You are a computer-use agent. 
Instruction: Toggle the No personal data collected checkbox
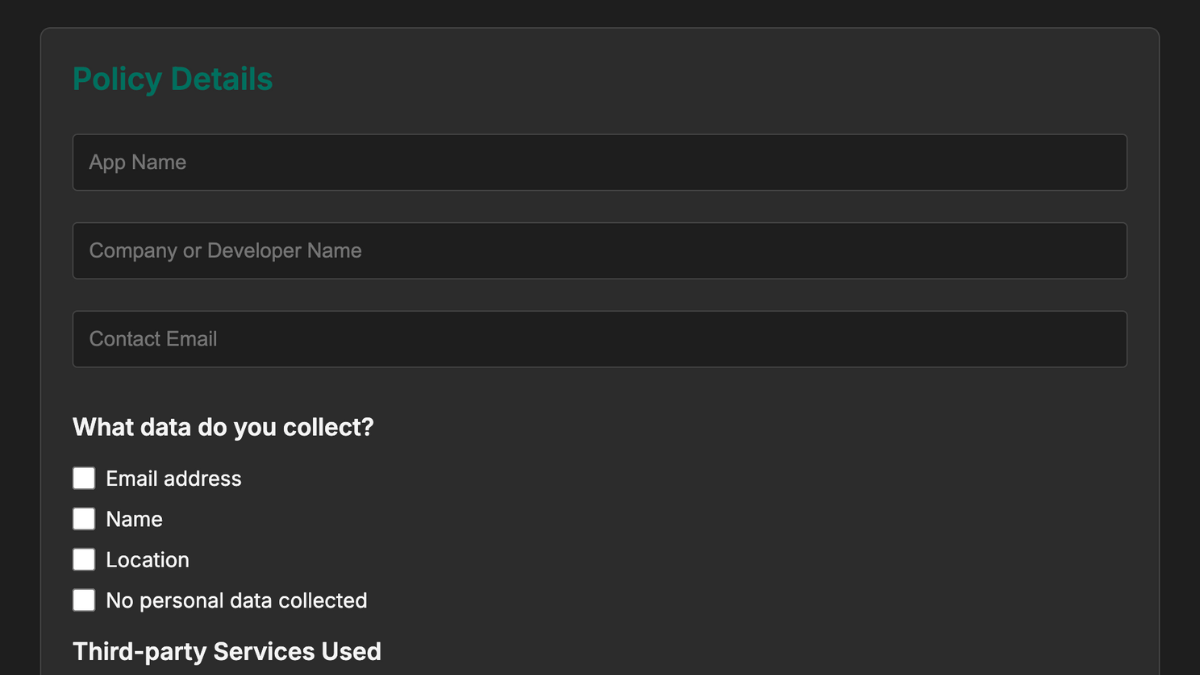84,600
